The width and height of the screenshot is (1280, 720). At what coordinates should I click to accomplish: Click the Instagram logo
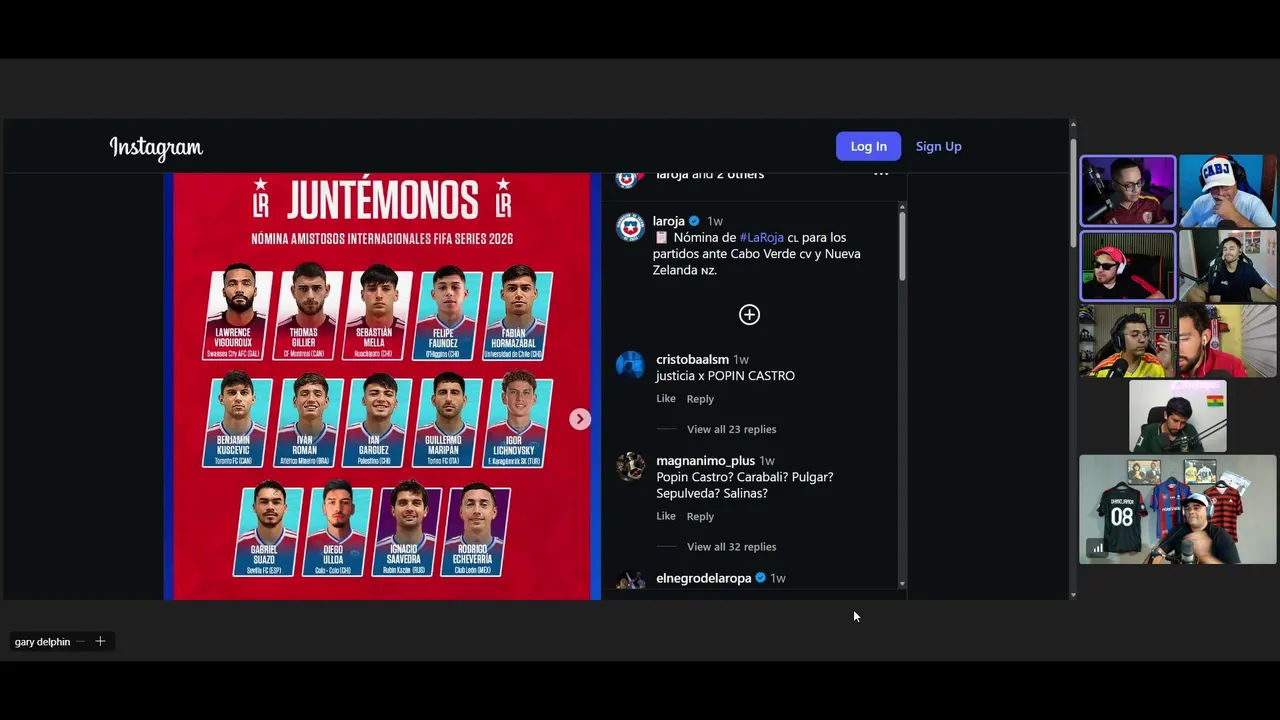(156, 148)
